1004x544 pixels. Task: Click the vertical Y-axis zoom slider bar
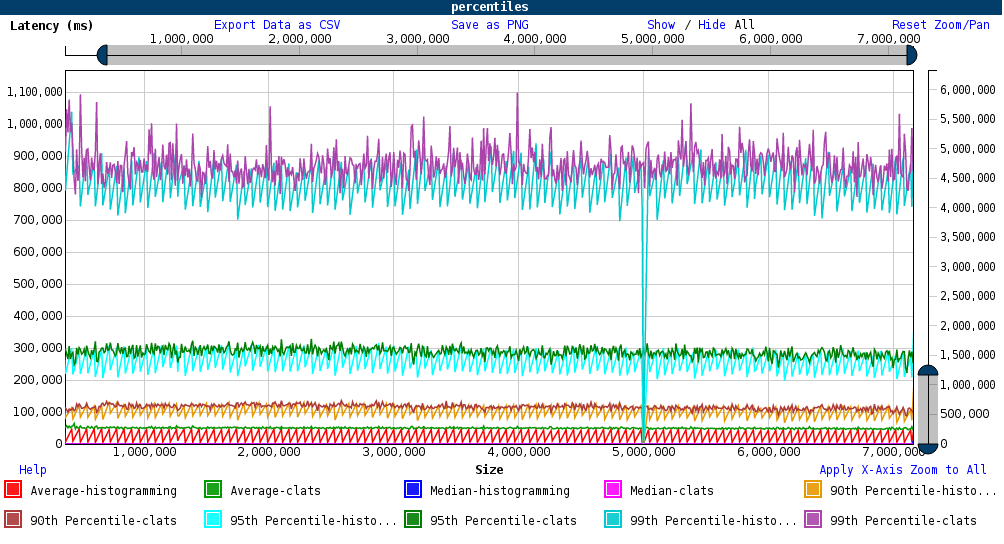(928, 410)
